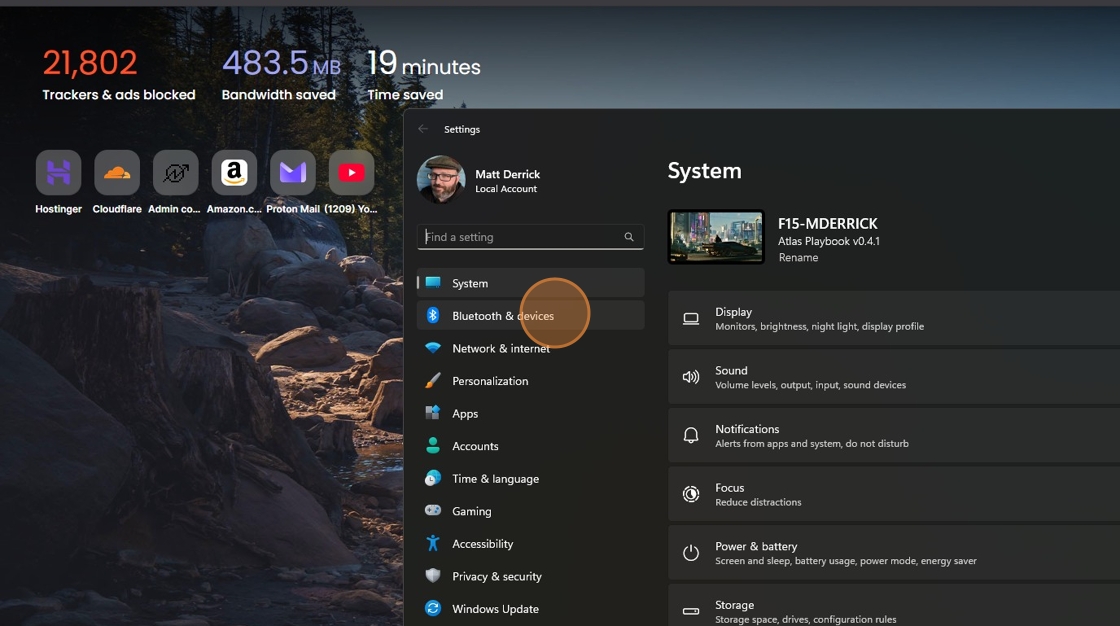Open Time & language settings

(x=531, y=478)
